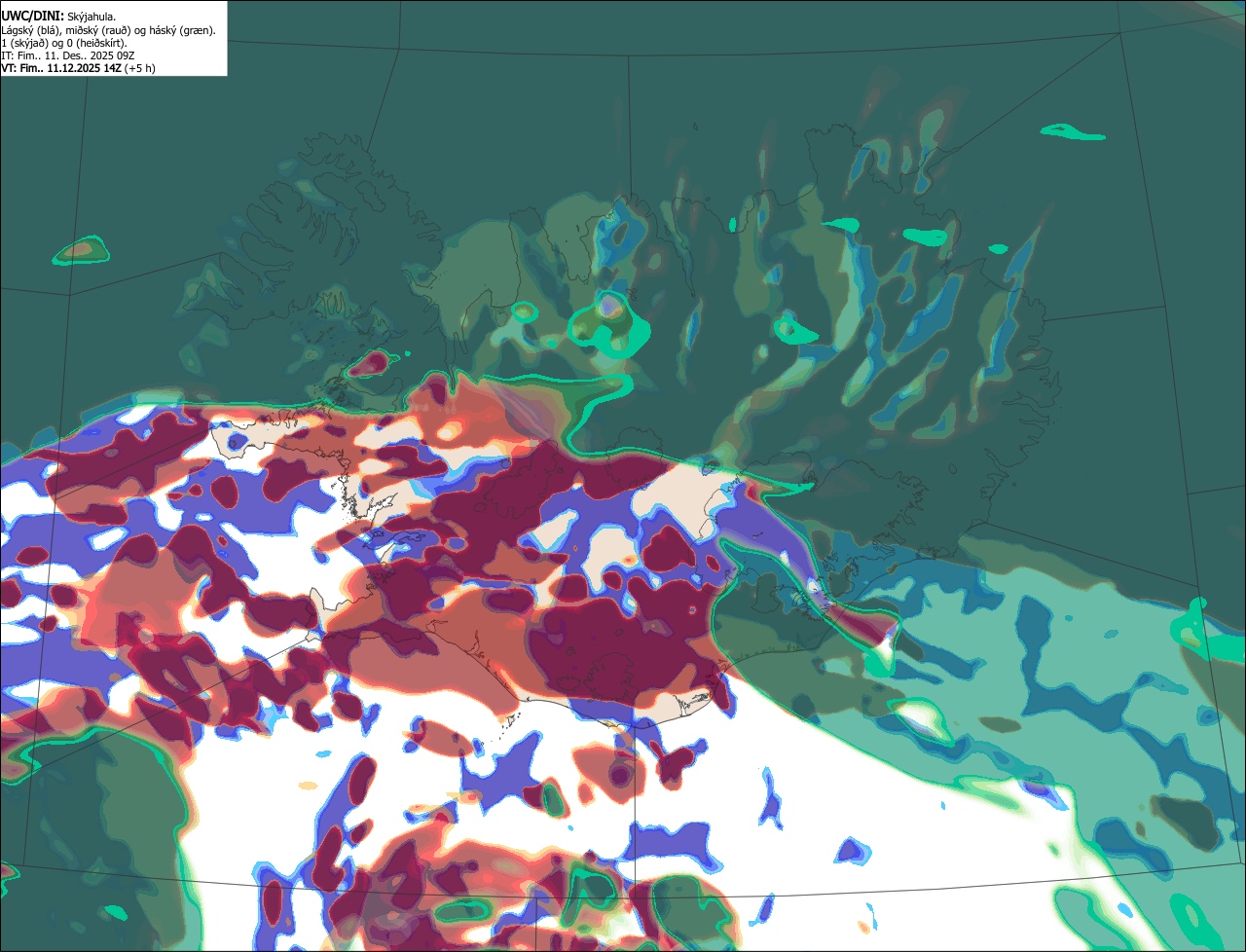Click the forecast offset "(+5 h)"
This screenshot has height=952, width=1246.
click(x=140, y=68)
